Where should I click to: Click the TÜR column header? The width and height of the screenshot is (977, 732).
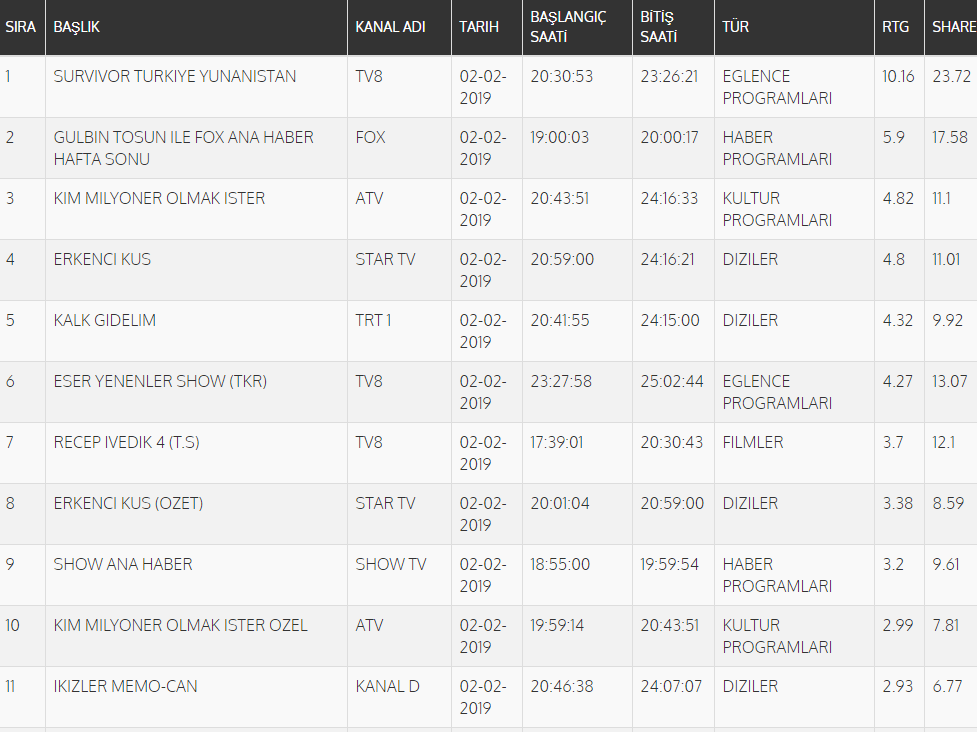(x=736, y=27)
